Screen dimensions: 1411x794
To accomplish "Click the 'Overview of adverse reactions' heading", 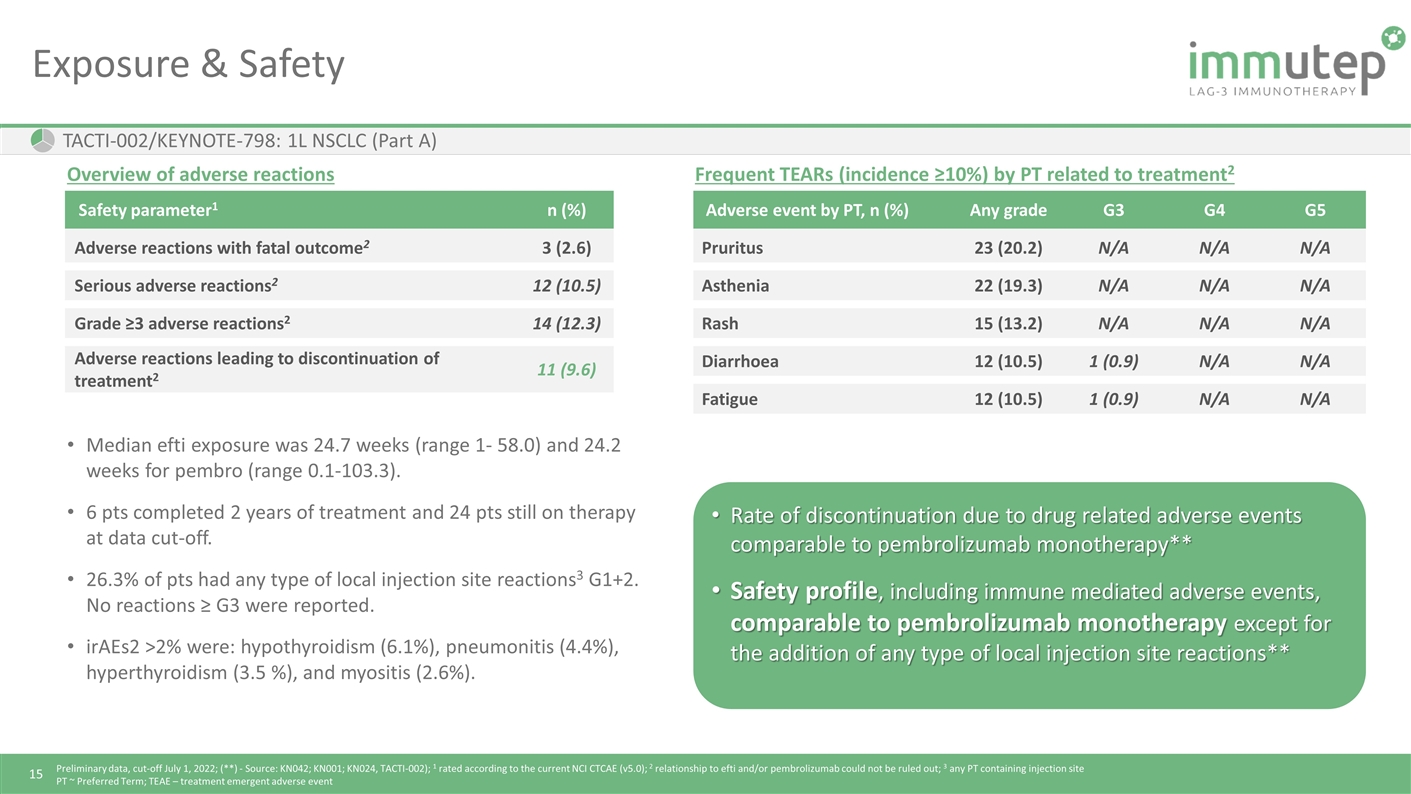I will 200,175.
